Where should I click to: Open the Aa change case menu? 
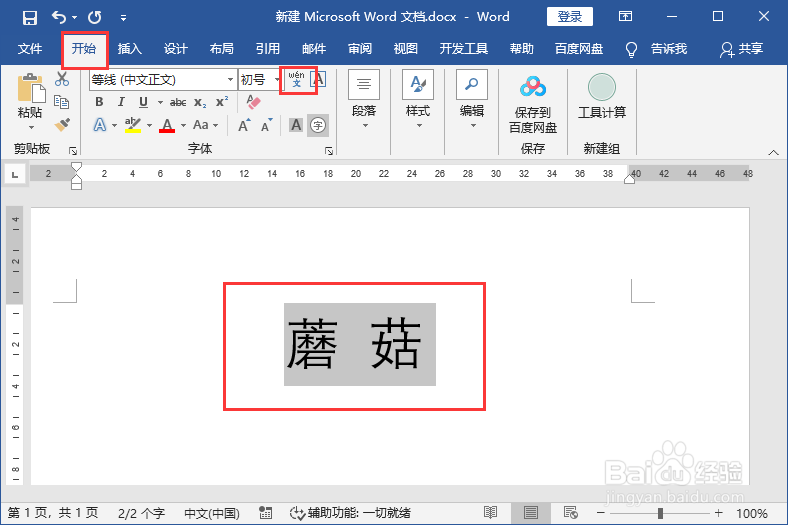(x=205, y=125)
